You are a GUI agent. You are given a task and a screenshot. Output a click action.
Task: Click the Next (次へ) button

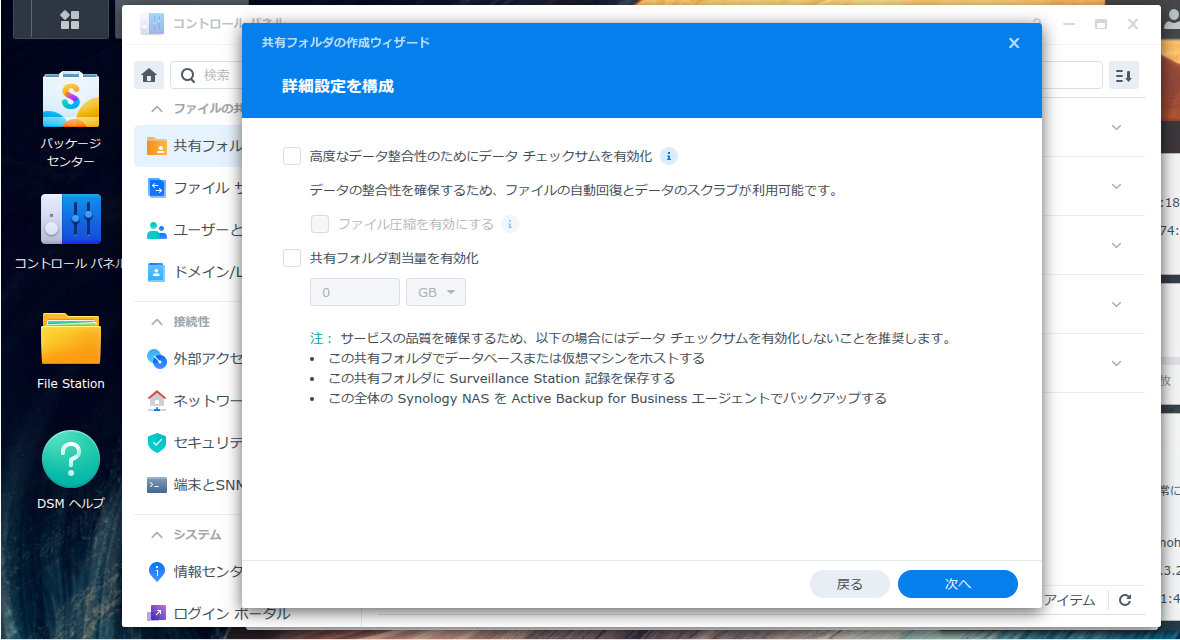click(957, 584)
